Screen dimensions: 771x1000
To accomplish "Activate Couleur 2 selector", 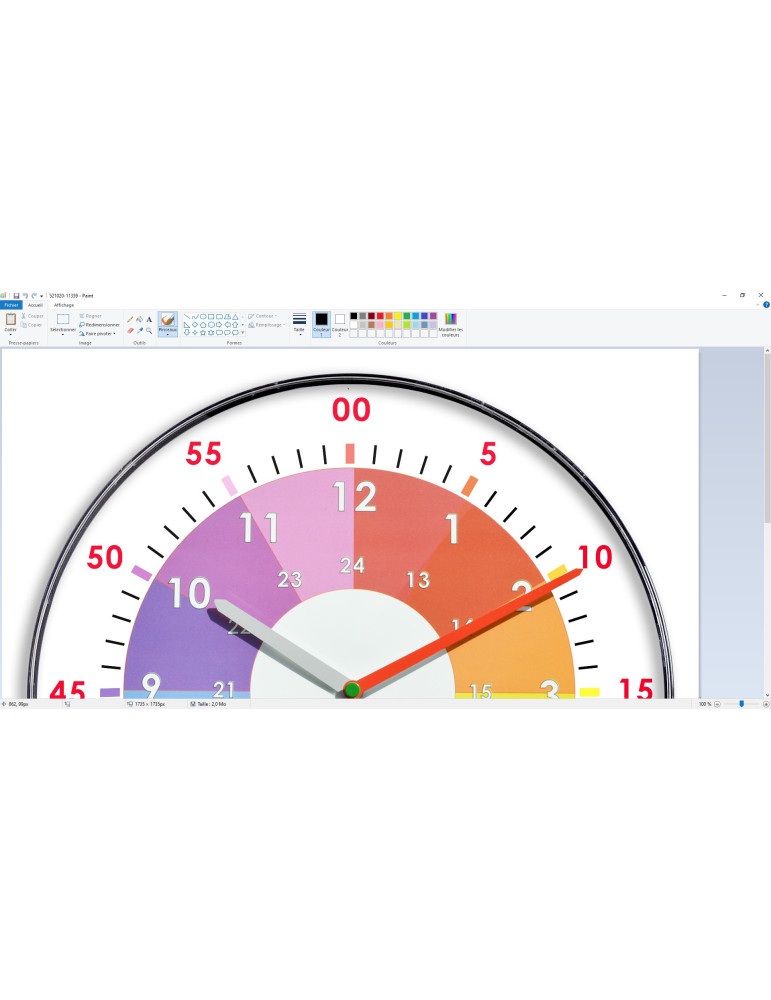I will tap(340, 322).
